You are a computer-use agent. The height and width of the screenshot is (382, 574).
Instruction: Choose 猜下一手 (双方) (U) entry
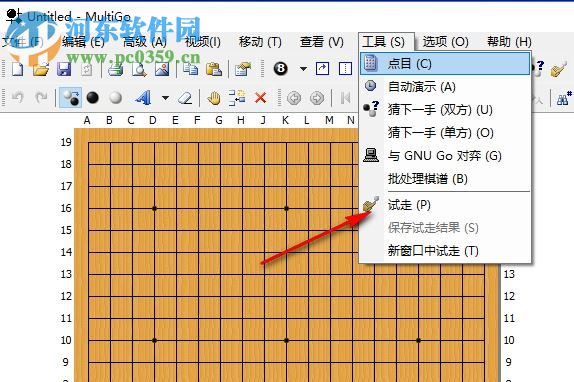click(445, 110)
